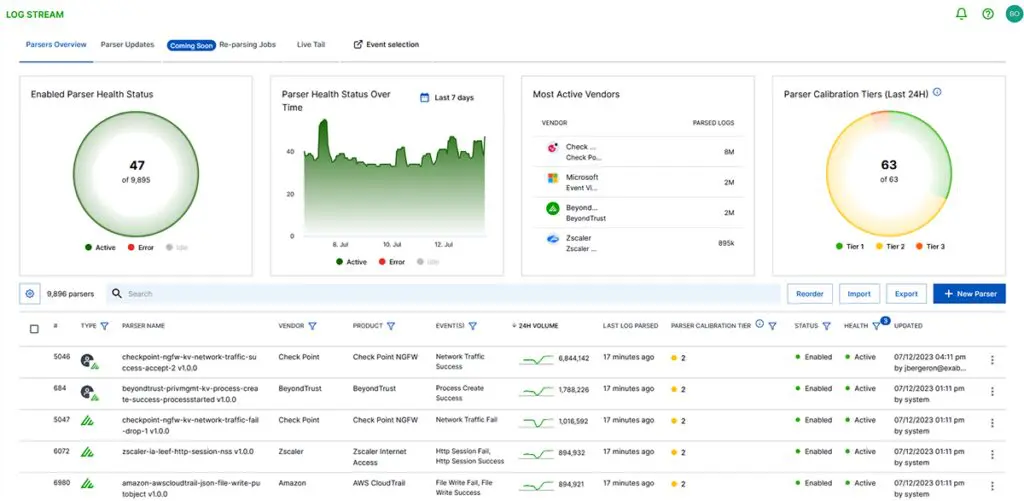Click the parser table settings gear icon

30,294
